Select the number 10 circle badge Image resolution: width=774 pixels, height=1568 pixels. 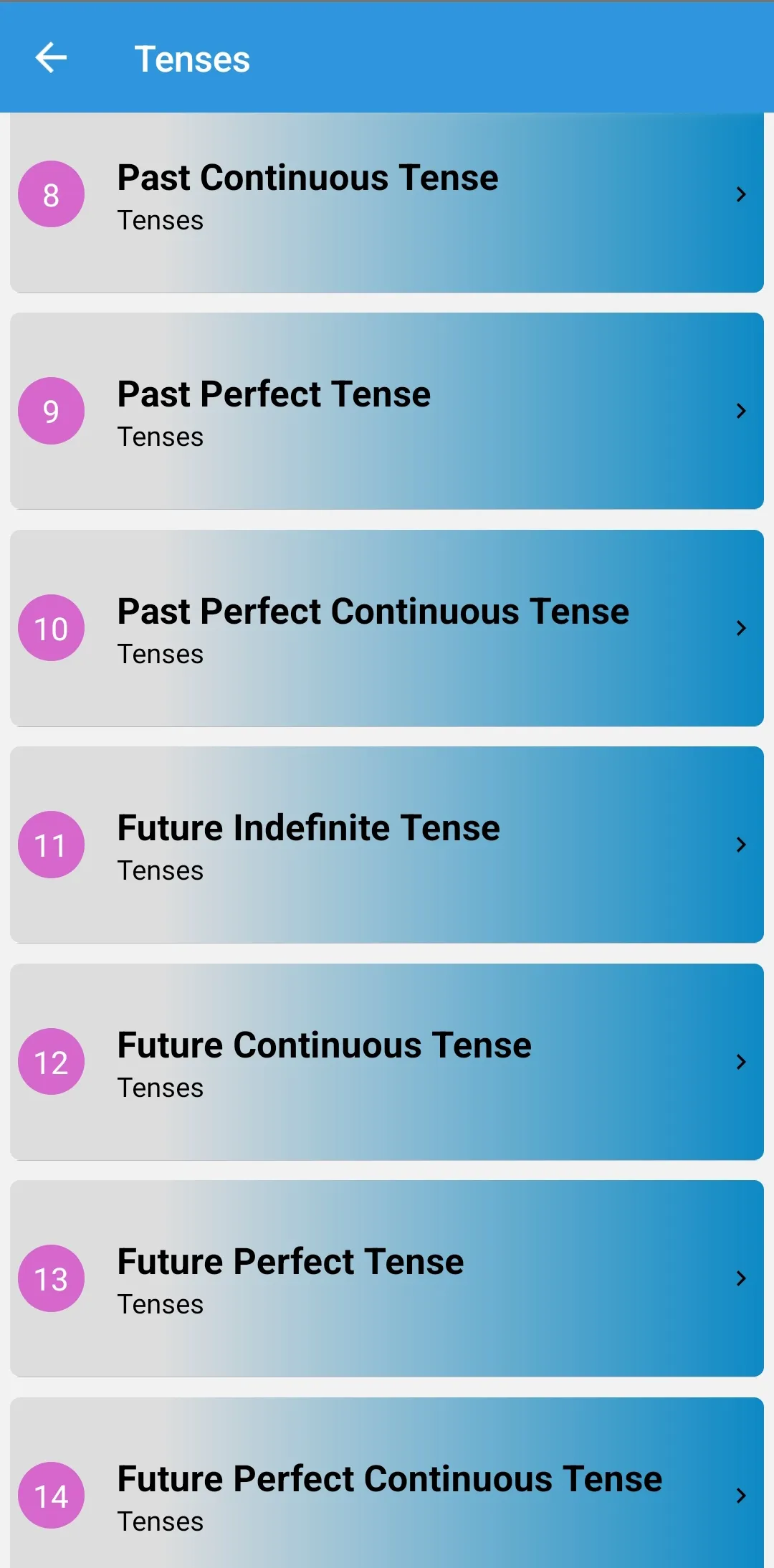[51, 628]
